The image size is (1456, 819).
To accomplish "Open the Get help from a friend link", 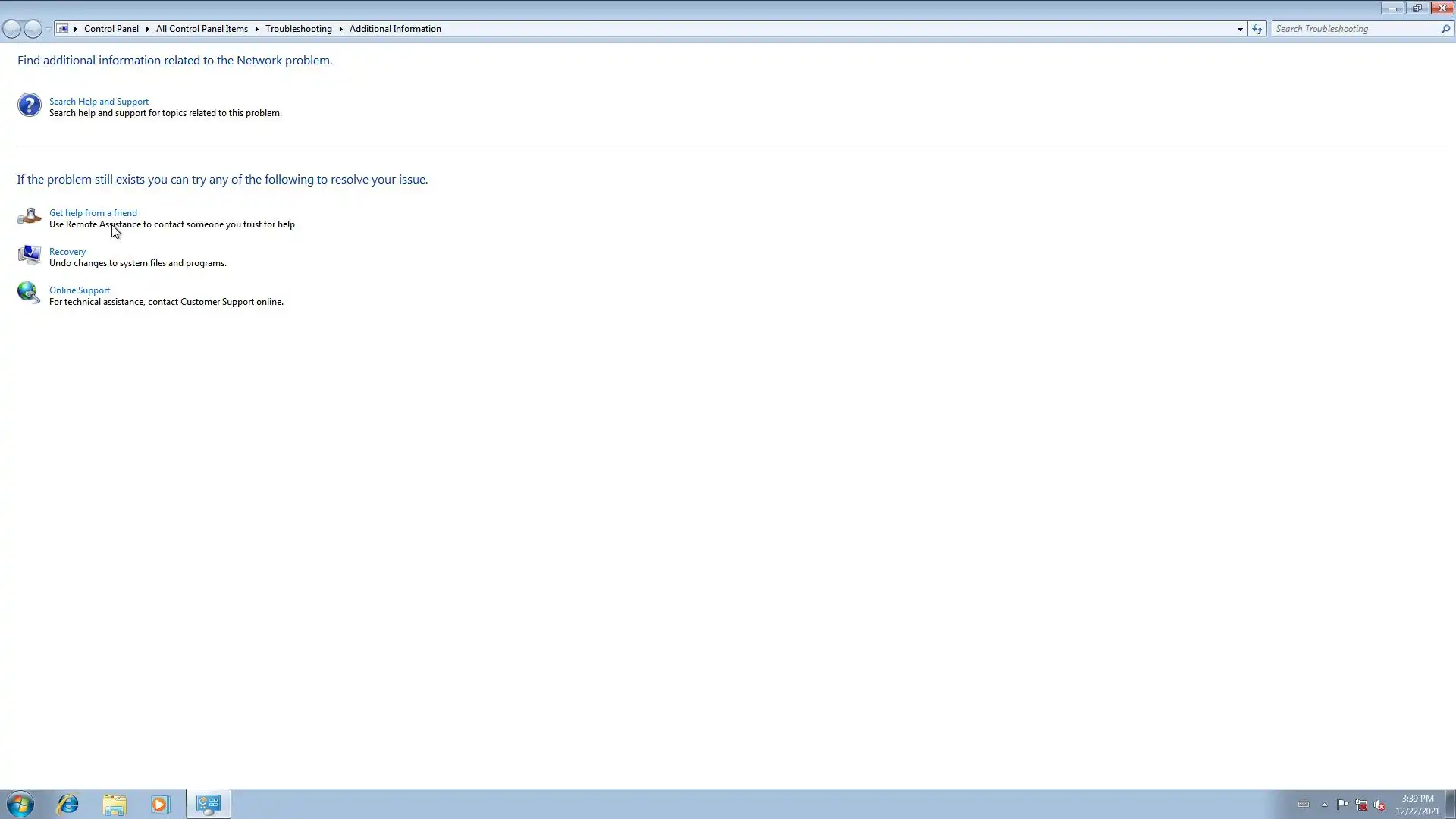I will pyautogui.click(x=93, y=212).
